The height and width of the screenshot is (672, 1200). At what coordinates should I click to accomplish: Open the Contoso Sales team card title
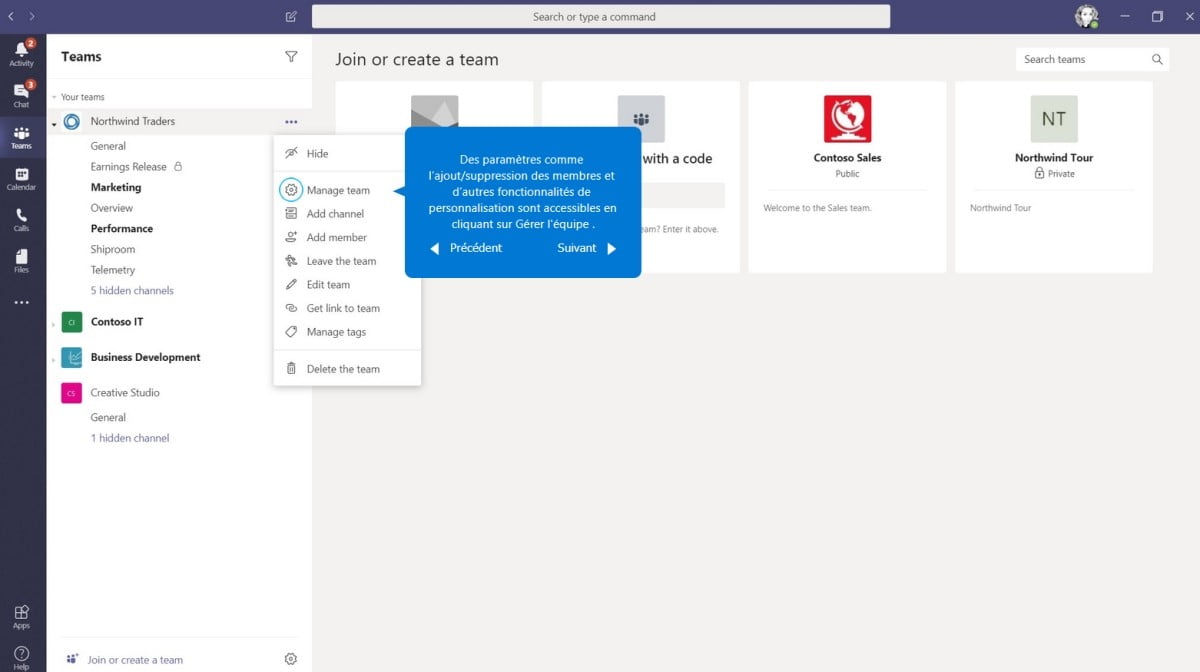tap(847, 158)
